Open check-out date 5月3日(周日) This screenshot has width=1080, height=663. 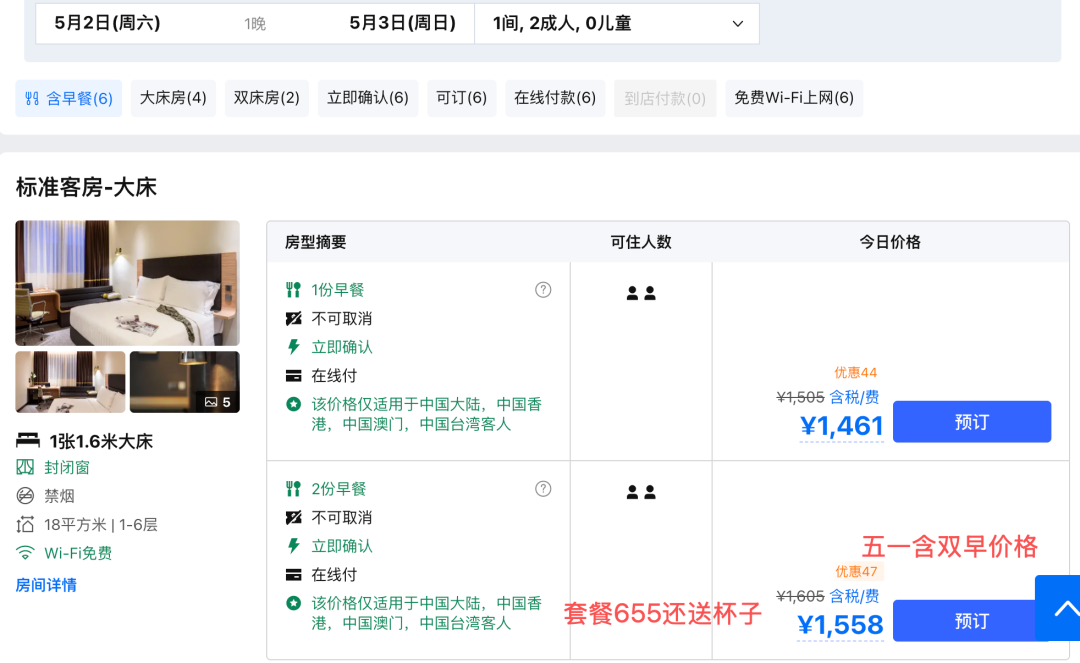coord(402,23)
